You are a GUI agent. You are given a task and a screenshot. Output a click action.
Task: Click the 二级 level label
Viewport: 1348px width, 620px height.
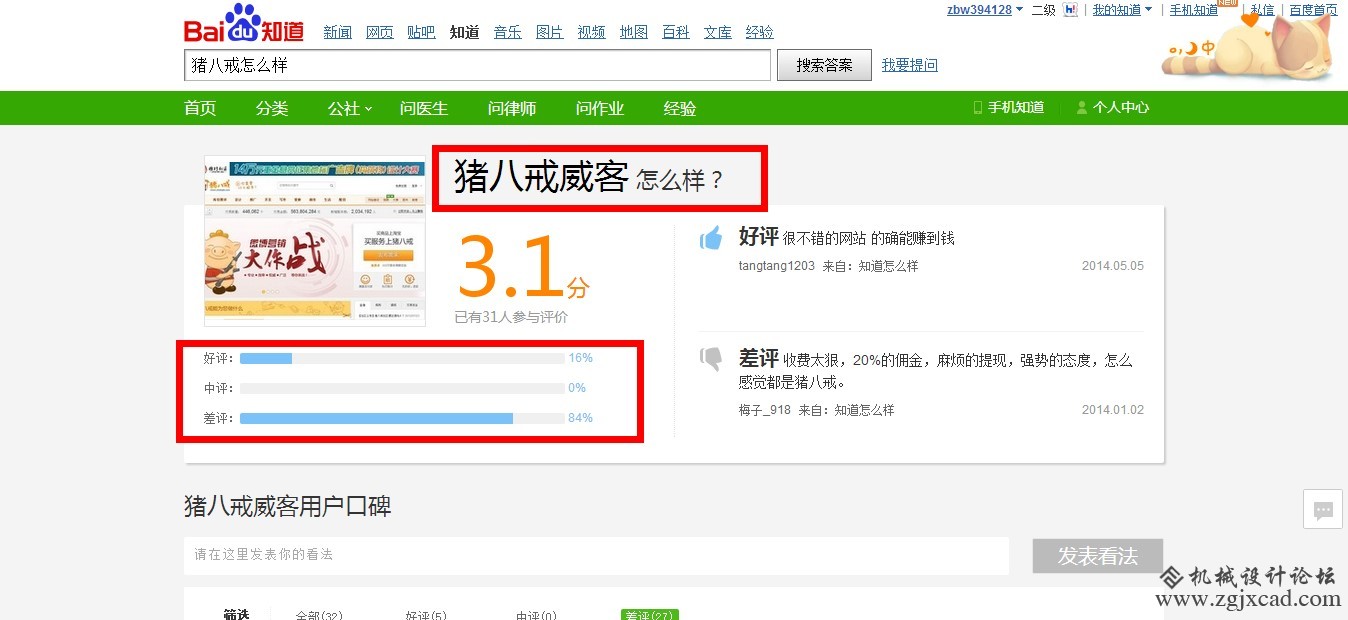[x=1044, y=10]
